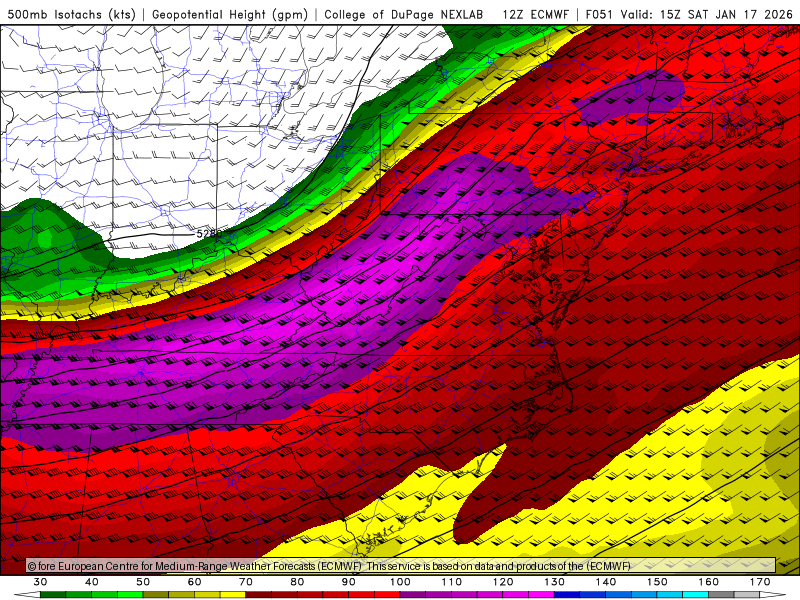Click the "12Z ECMWF" model run label
Image resolution: width=800 pixels, height=600 pixels.
pyautogui.click(x=535, y=14)
